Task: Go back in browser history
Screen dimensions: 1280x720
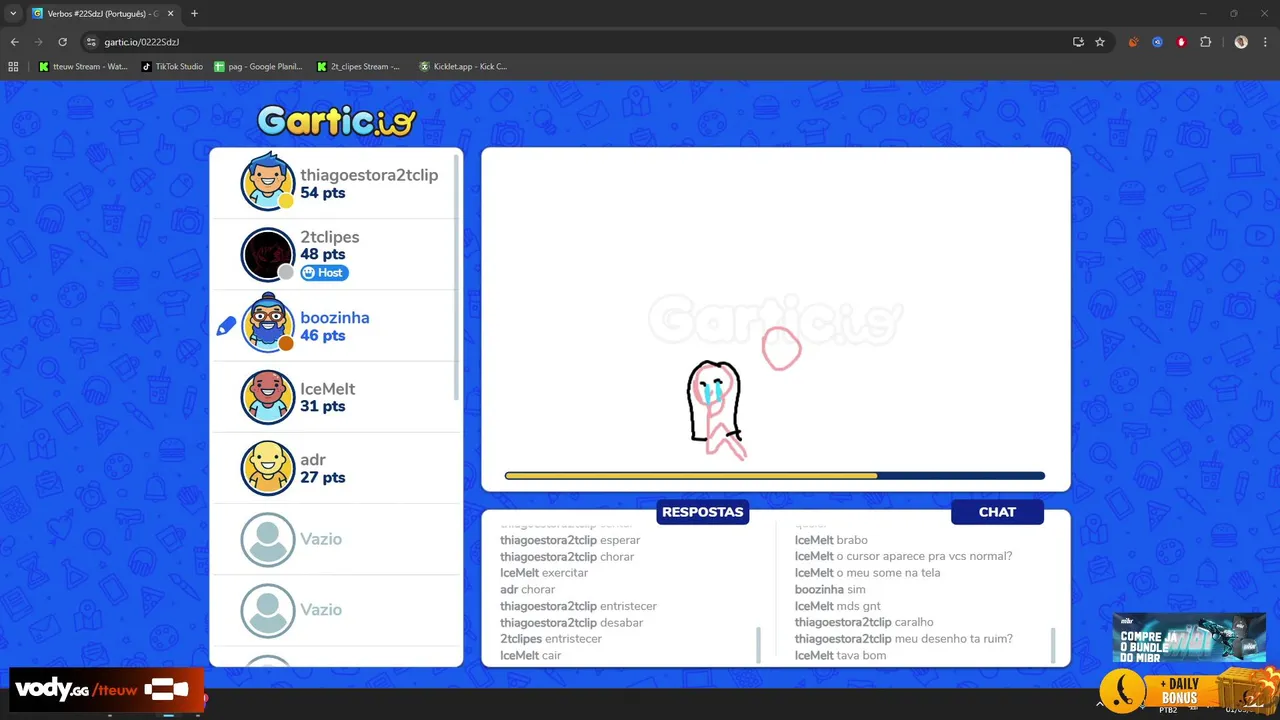Action: coord(14,42)
